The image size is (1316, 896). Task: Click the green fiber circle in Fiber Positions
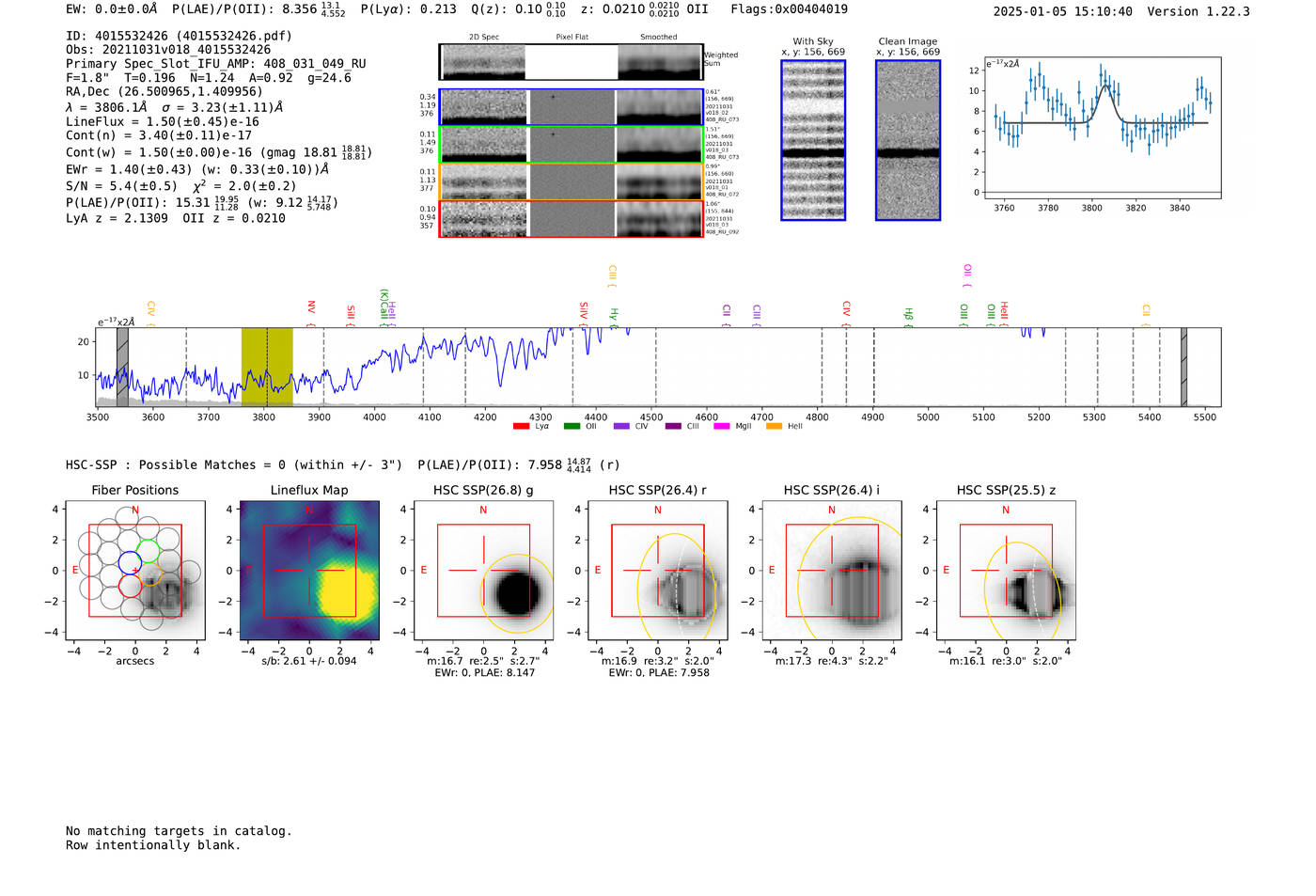[148, 552]
